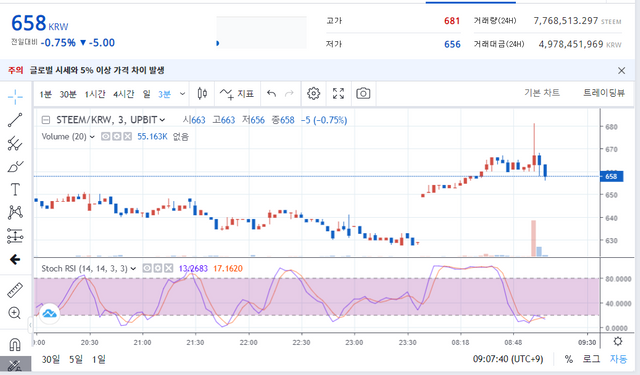Switch to 기본 차트 basic chart
Screen dimensions: 640x375
(542, 93)
